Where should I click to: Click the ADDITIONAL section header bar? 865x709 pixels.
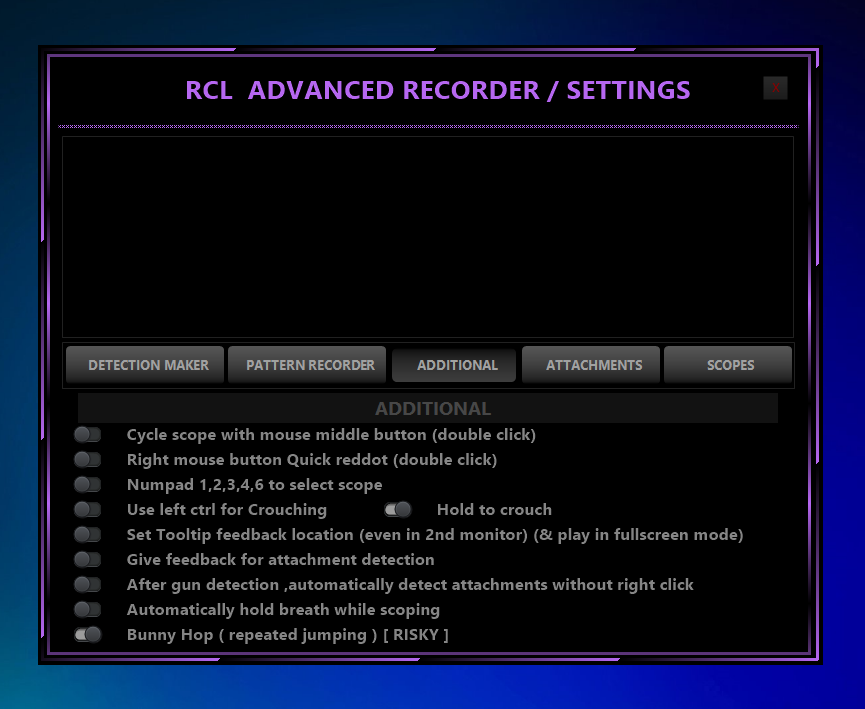point(428,408)
